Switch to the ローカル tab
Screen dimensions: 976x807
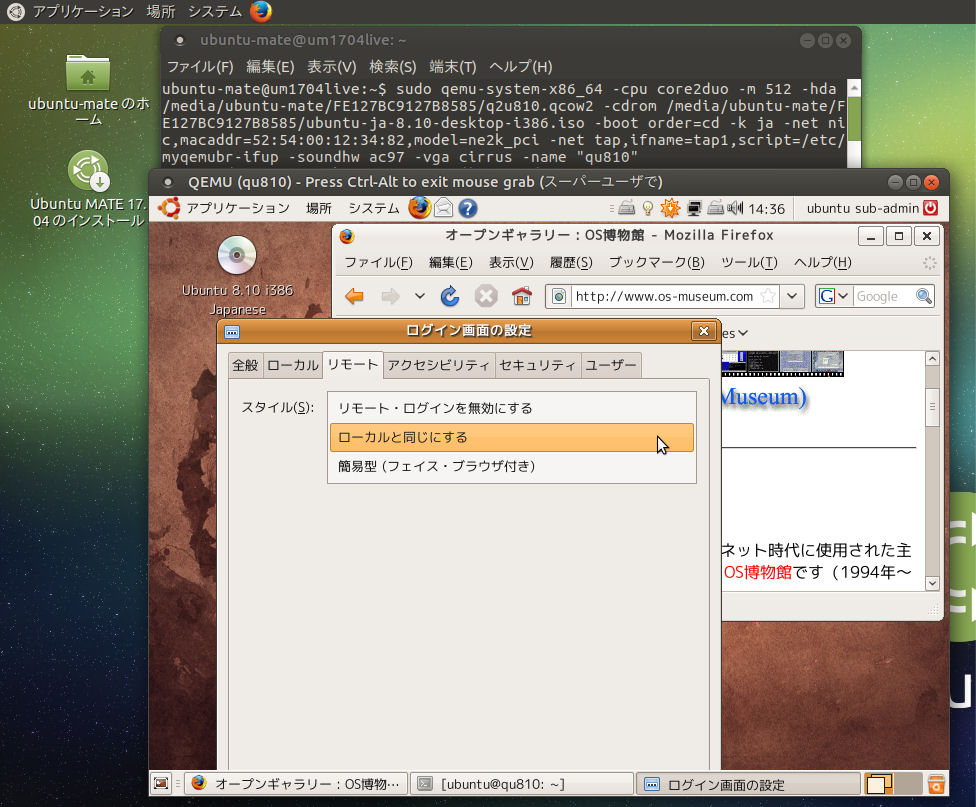tap(293, 366)
